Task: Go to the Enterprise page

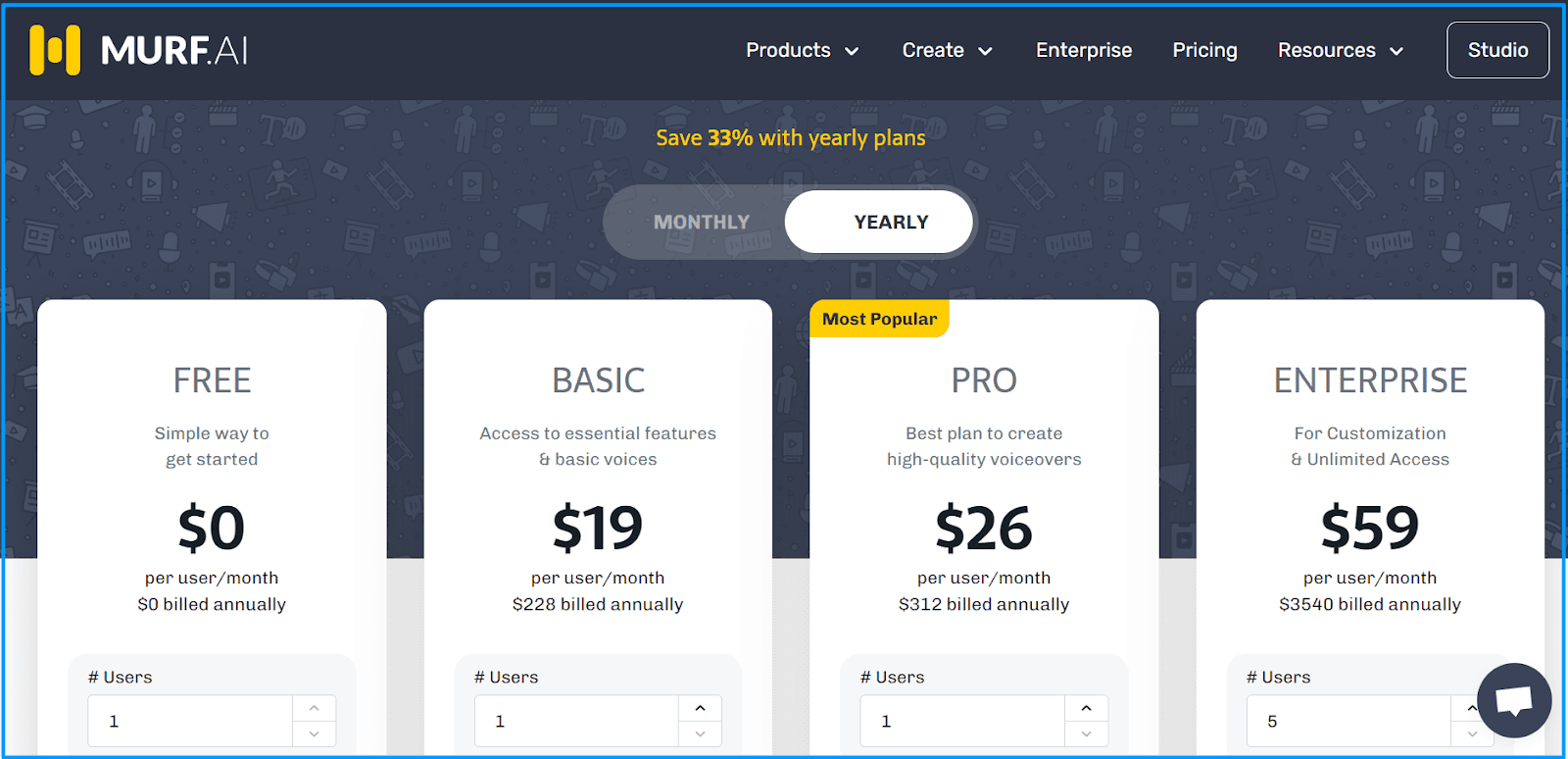Action: point(1083,50)
